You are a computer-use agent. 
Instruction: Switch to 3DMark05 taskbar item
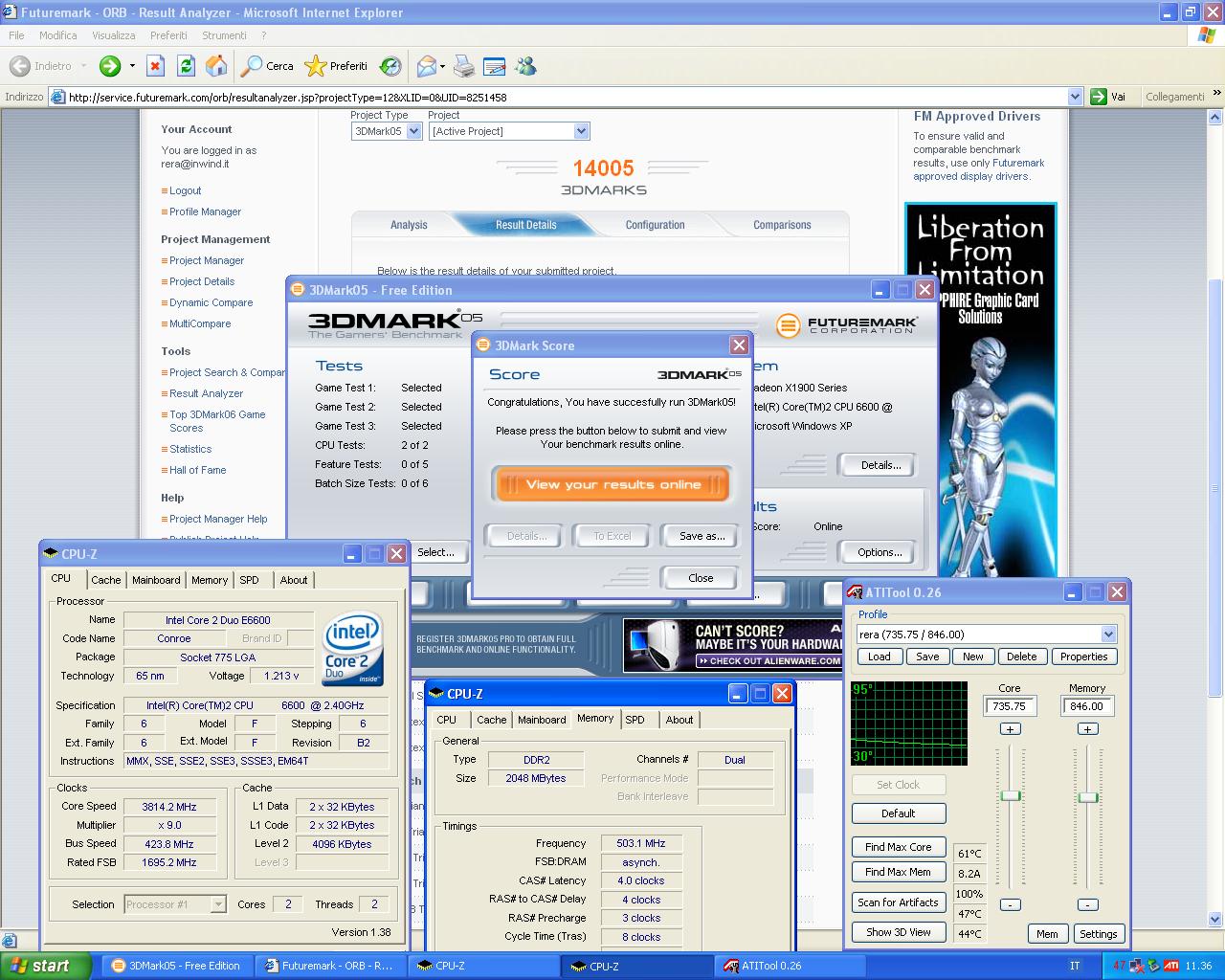[176, 966]
